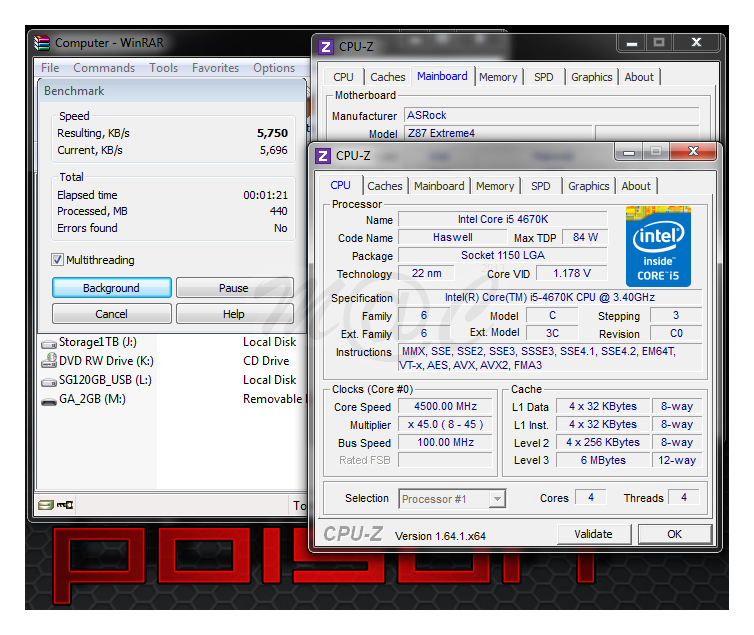Click the Validate button in CPU-Z
The height and width of the screenshot is (635, 754).
594,534
